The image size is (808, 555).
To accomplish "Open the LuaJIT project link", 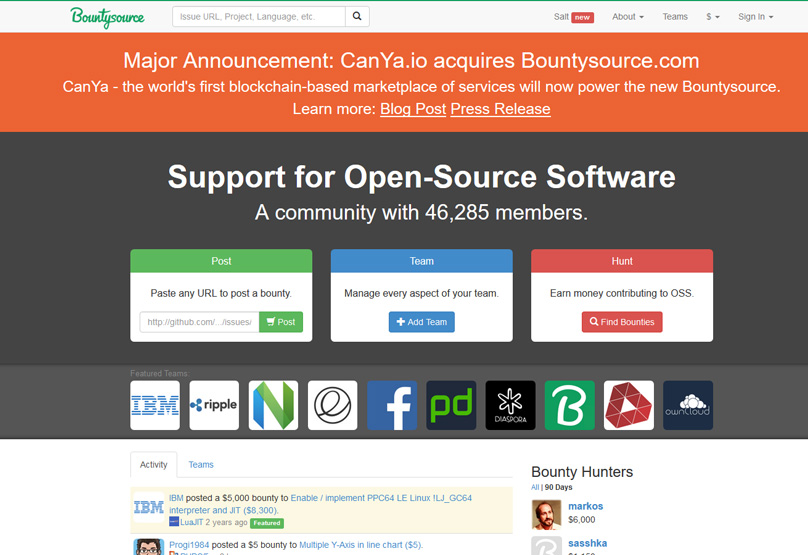I will click(191, 522).
